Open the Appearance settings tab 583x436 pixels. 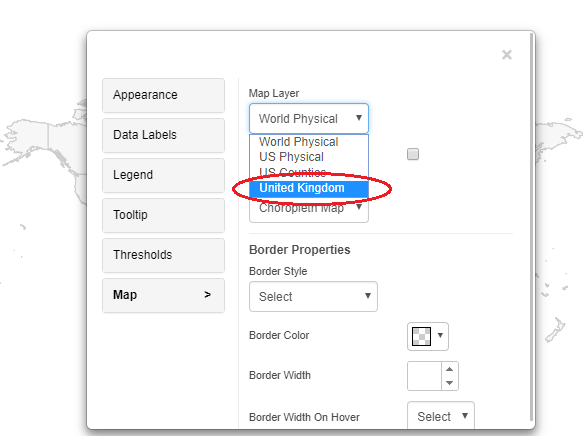coord(163,95)
